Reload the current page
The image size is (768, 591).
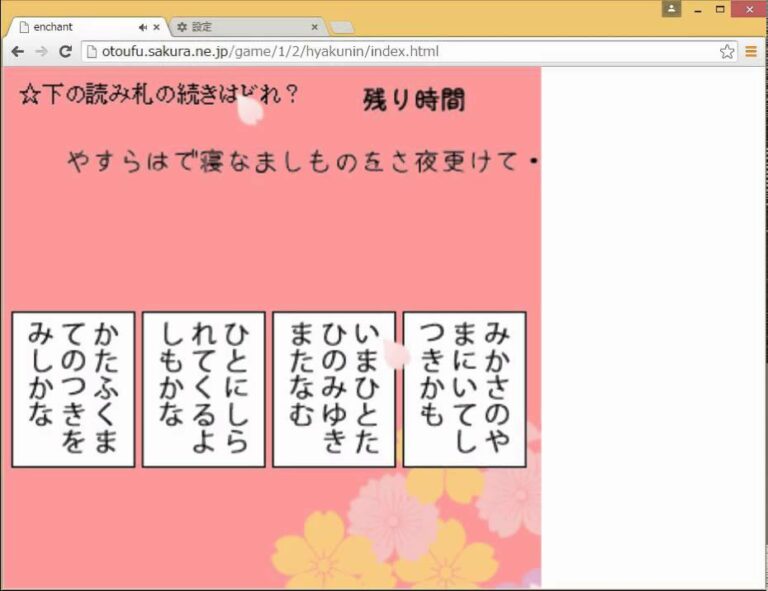66,52
